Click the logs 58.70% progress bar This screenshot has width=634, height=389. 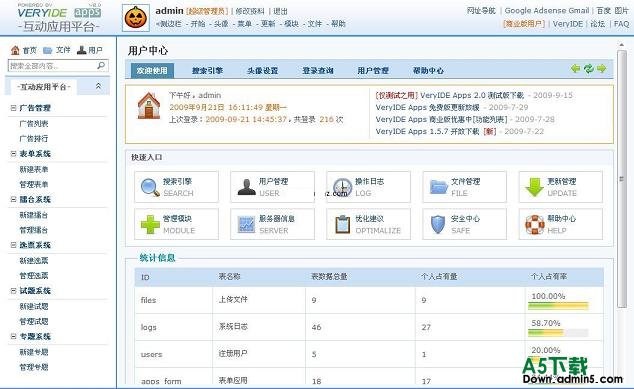pyautogui.click(x=558, y=333)
